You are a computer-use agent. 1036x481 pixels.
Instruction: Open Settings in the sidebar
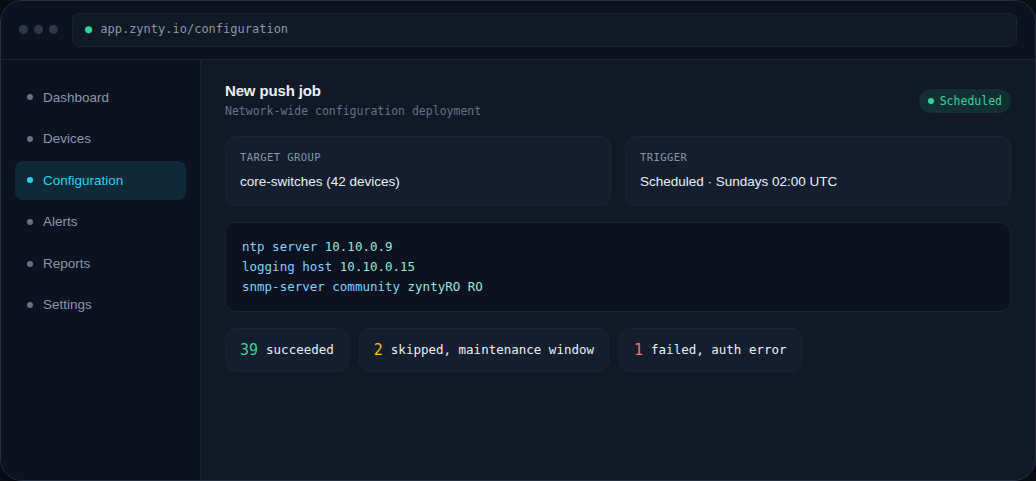[100, 305]
